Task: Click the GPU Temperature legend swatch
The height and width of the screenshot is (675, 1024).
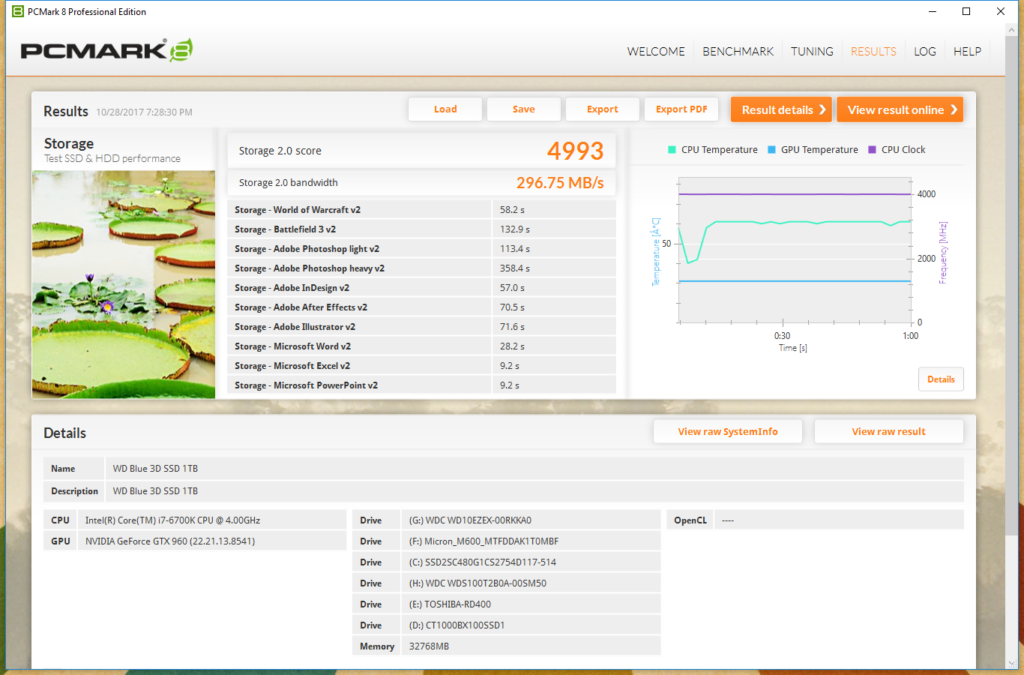Action: (771, 150)
